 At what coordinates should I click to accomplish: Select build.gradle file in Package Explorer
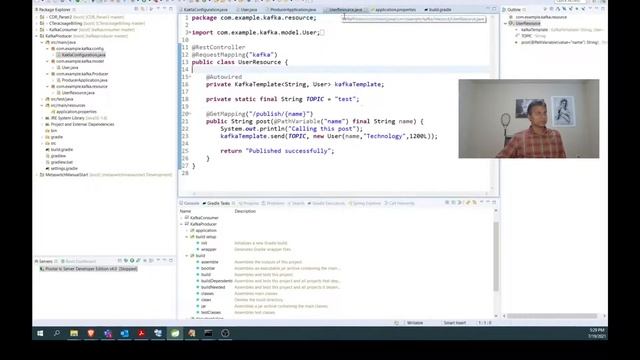tap(62, 149)
